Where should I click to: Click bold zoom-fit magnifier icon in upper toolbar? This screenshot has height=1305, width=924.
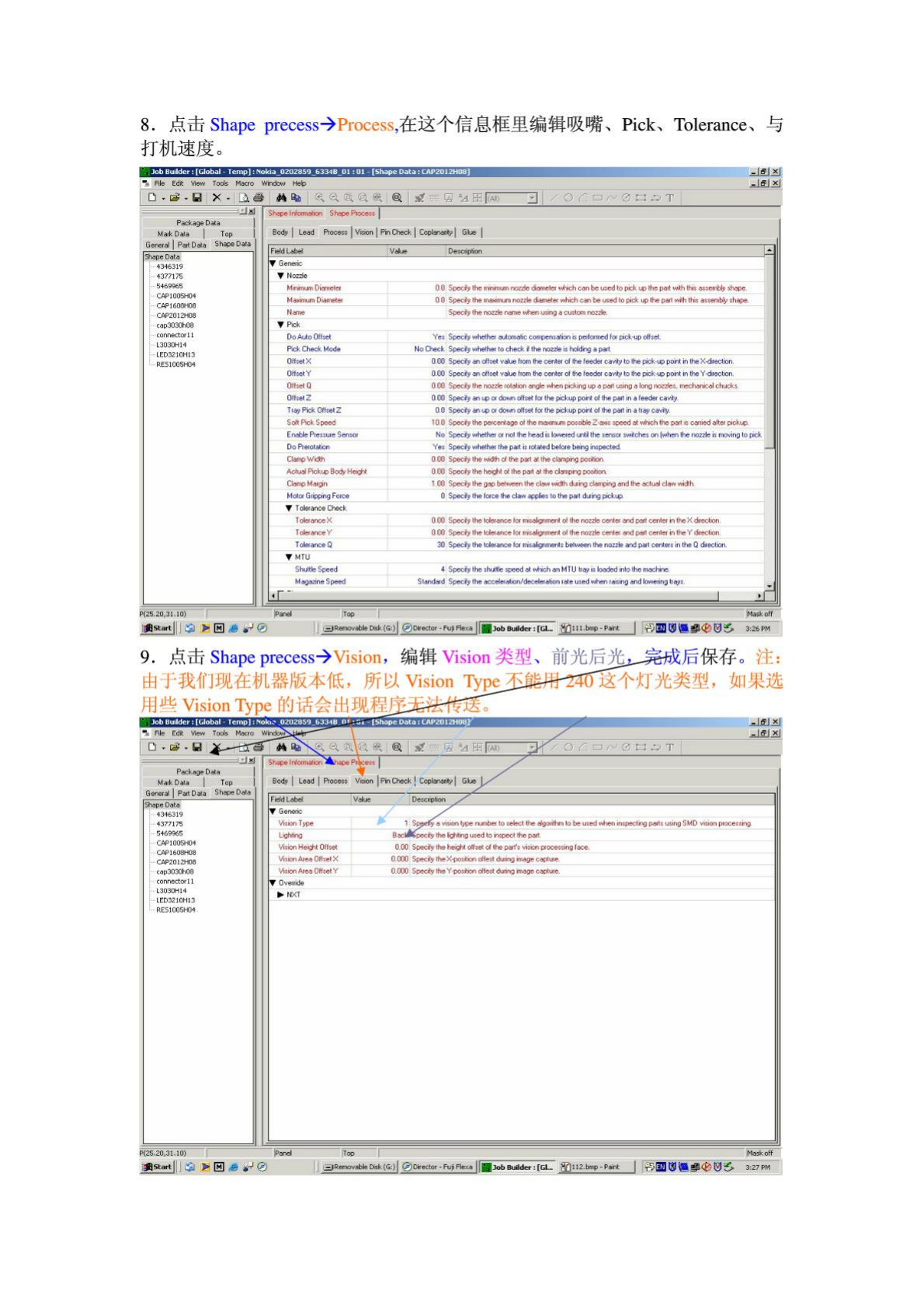pyautogui.click(x=397, y=198)
